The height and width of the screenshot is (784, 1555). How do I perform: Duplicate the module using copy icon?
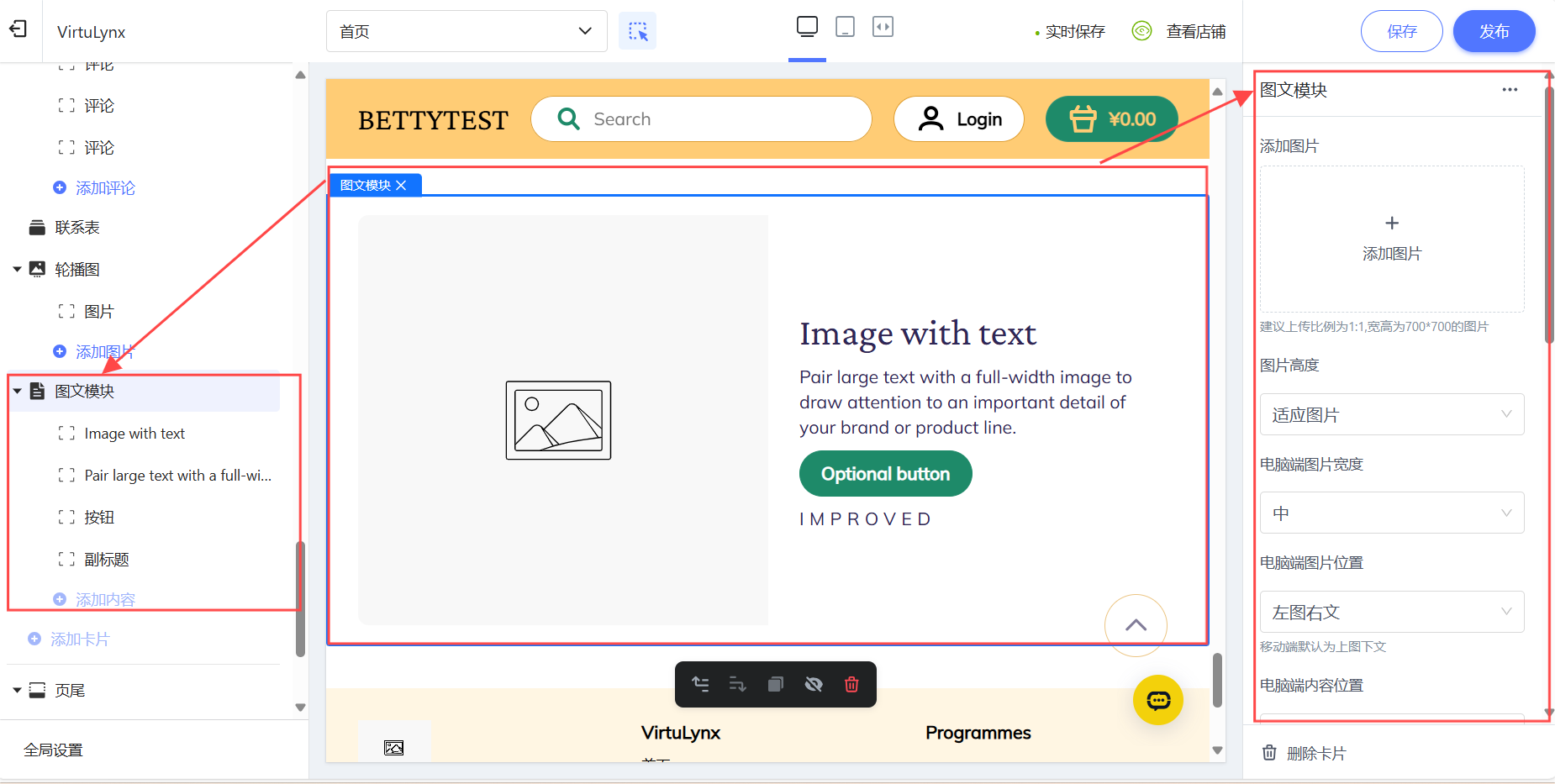pyautogui.click(x=776, y=684)
